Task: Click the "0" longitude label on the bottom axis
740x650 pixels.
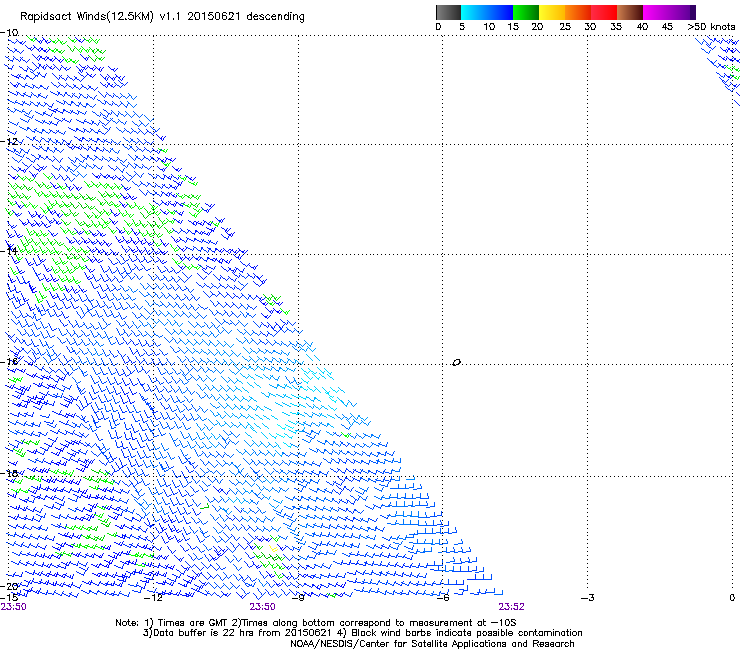Action: click(732, 598)
